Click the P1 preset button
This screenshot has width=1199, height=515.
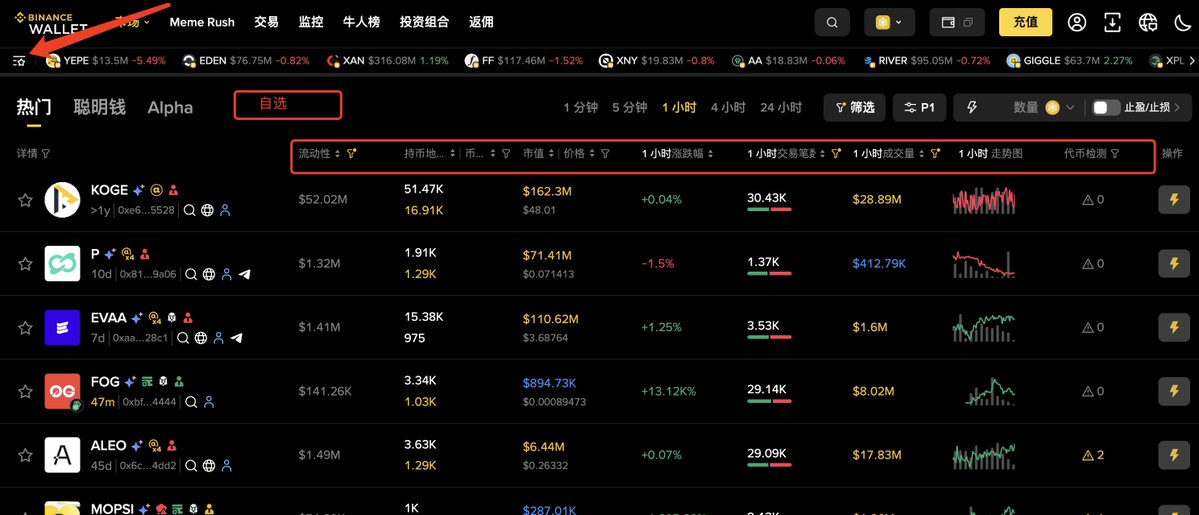click(920, 108)
